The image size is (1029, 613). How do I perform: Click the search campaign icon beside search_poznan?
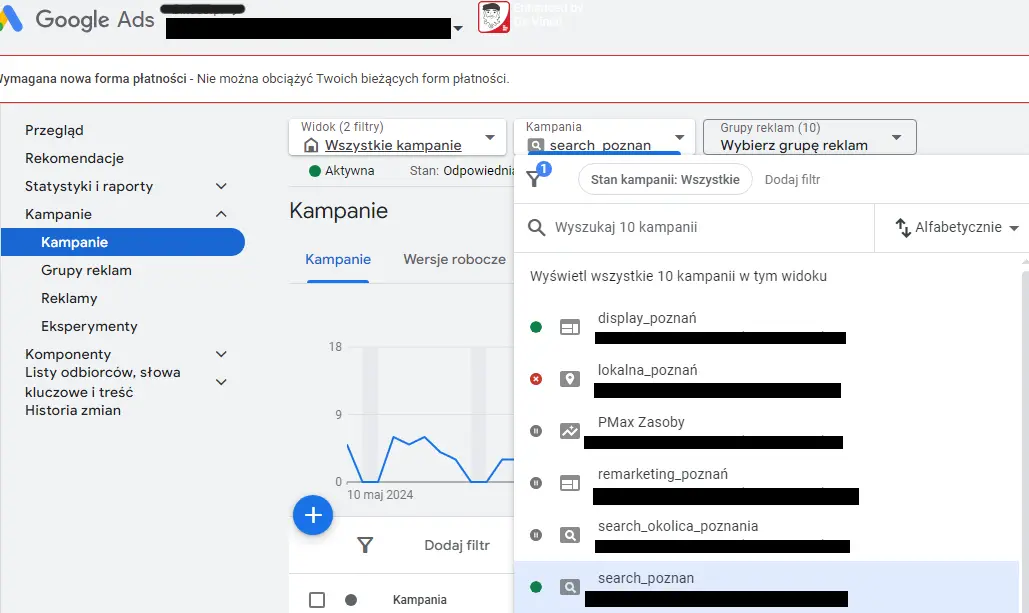(x=570, y=587)
